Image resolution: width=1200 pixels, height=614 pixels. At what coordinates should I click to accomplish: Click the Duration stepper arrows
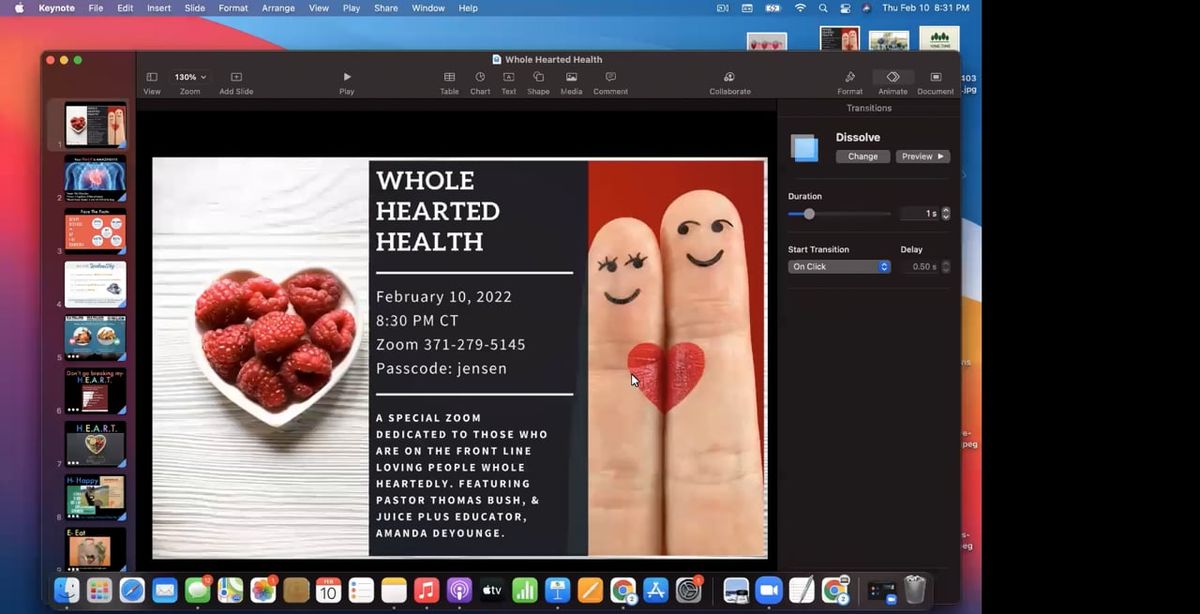pos(946,214)
